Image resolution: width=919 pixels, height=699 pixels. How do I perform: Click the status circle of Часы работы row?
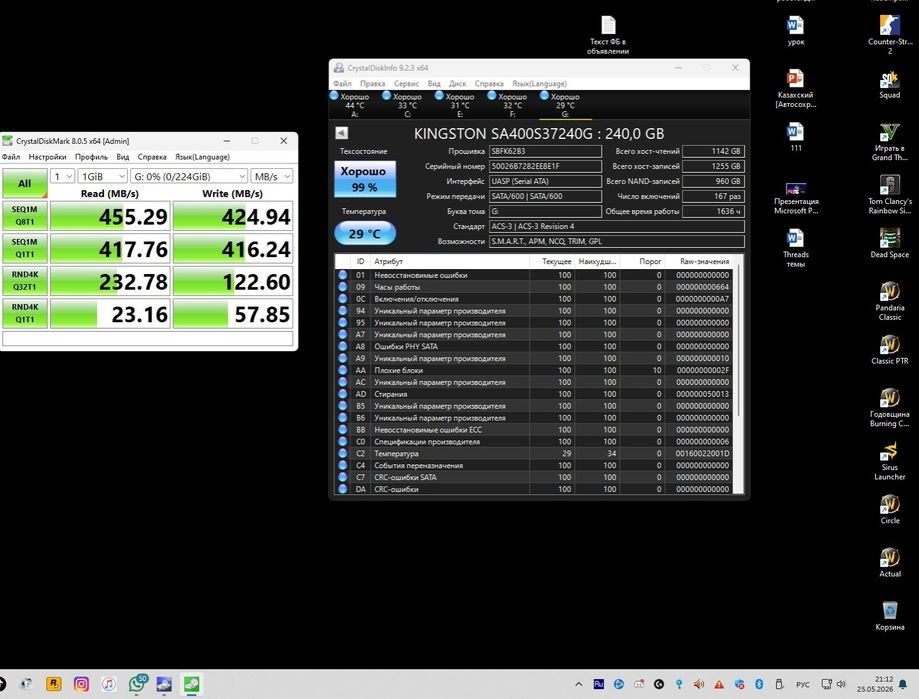click(343, 287)
